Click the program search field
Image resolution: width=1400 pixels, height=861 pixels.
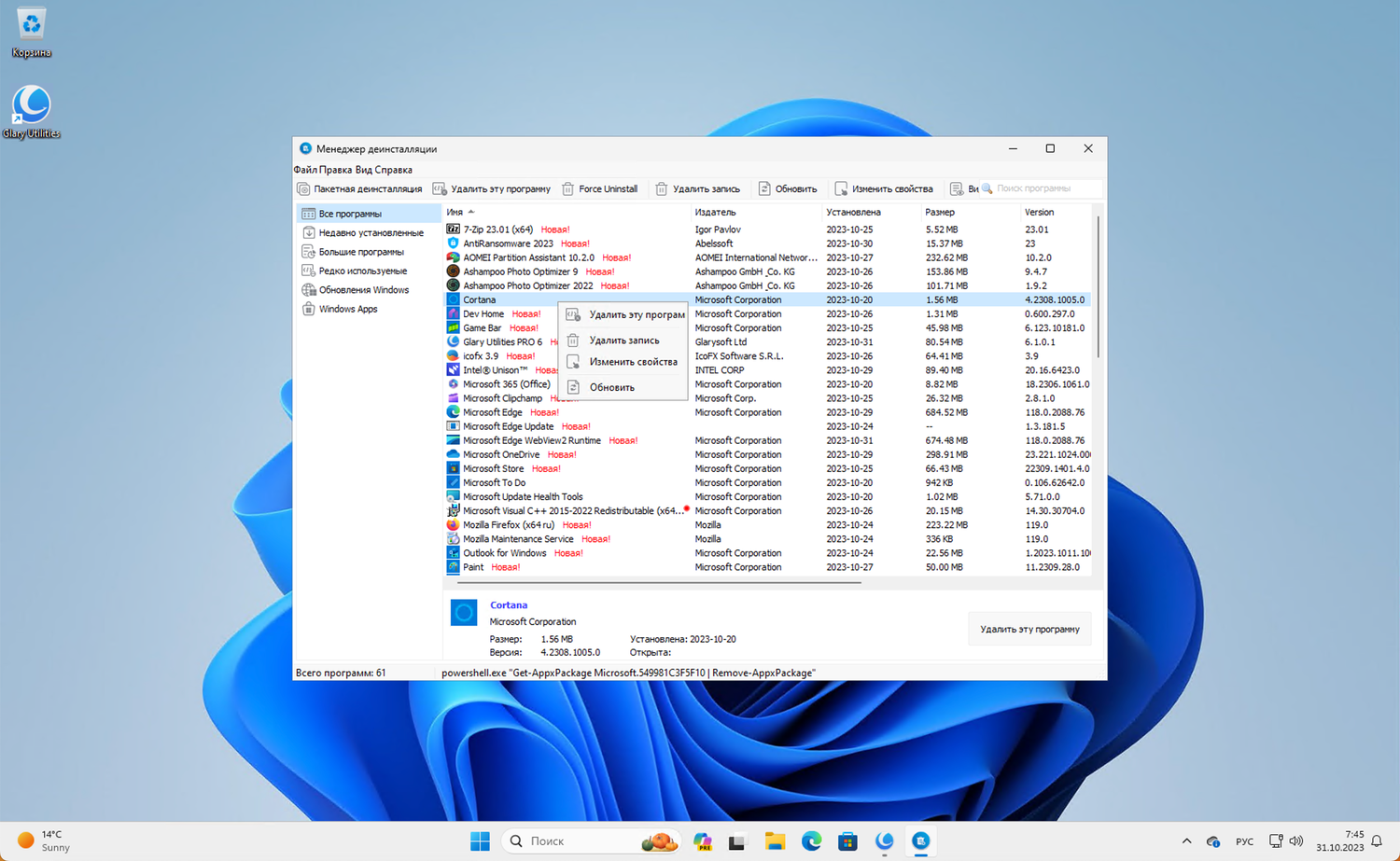pyautogui.click(x=1043, y=189)
